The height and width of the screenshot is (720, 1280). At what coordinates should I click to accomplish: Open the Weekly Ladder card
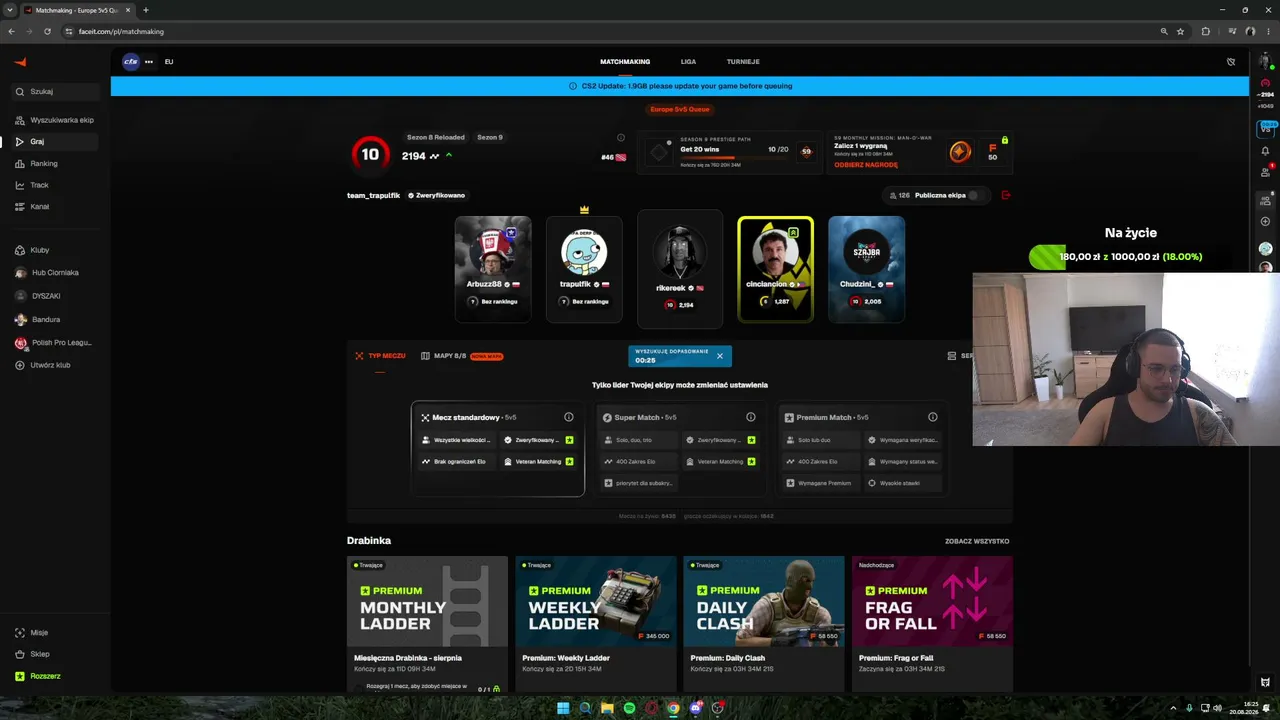pyautogui.click(x=596, y=623)
